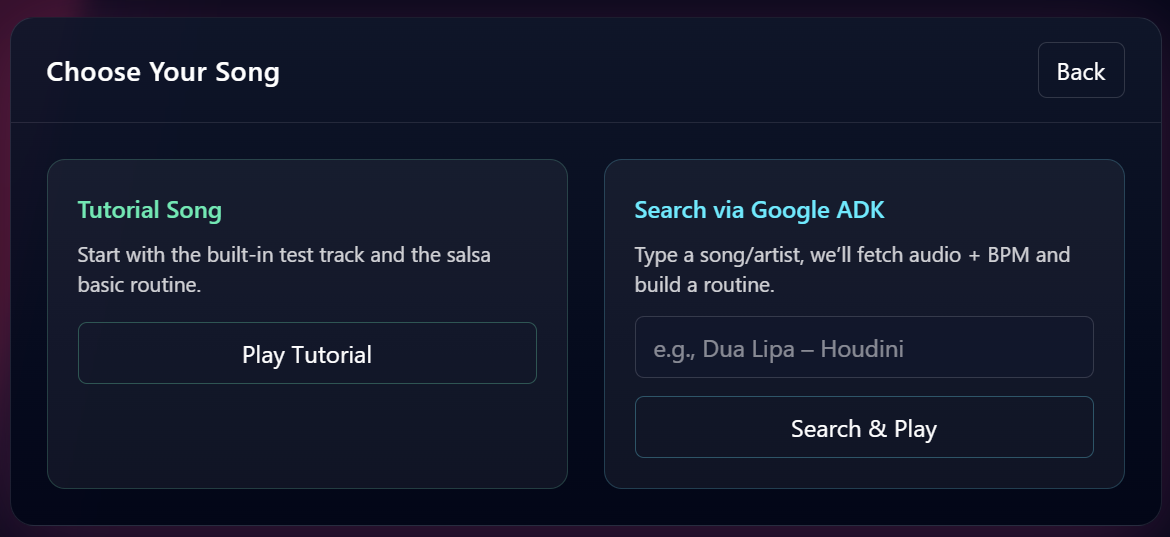Click the "Dua Lipa – Houdini" placeholder text

pyautogui.click(x=803, y=349)
